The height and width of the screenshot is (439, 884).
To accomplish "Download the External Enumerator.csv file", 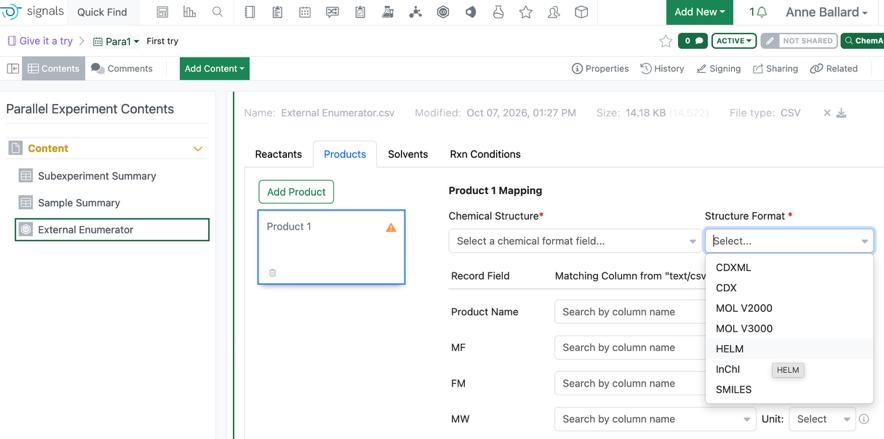I will point(841,113).
